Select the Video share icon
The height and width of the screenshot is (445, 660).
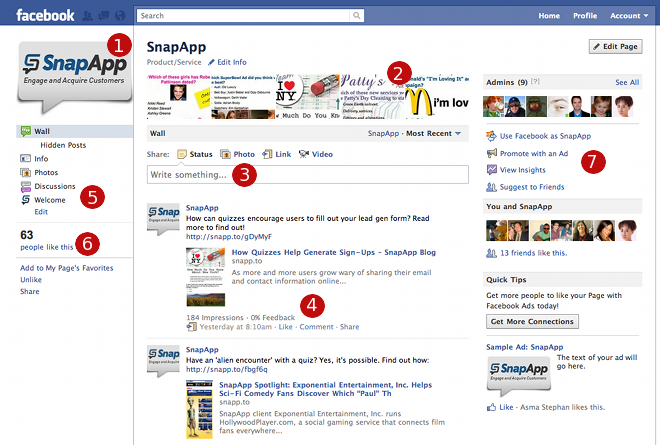click(303, 154)
